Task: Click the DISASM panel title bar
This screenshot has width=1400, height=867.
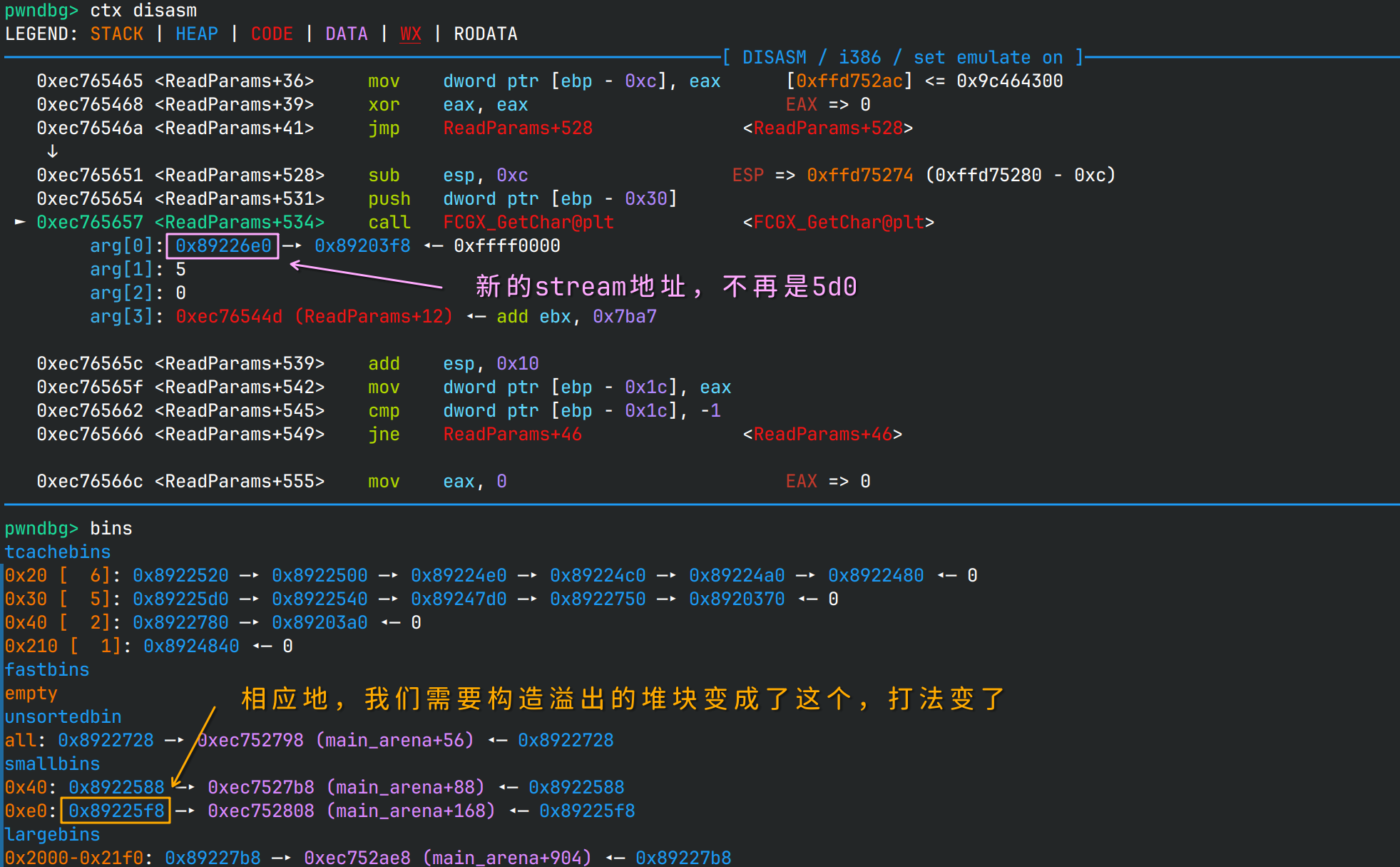Action: point(899,57)
